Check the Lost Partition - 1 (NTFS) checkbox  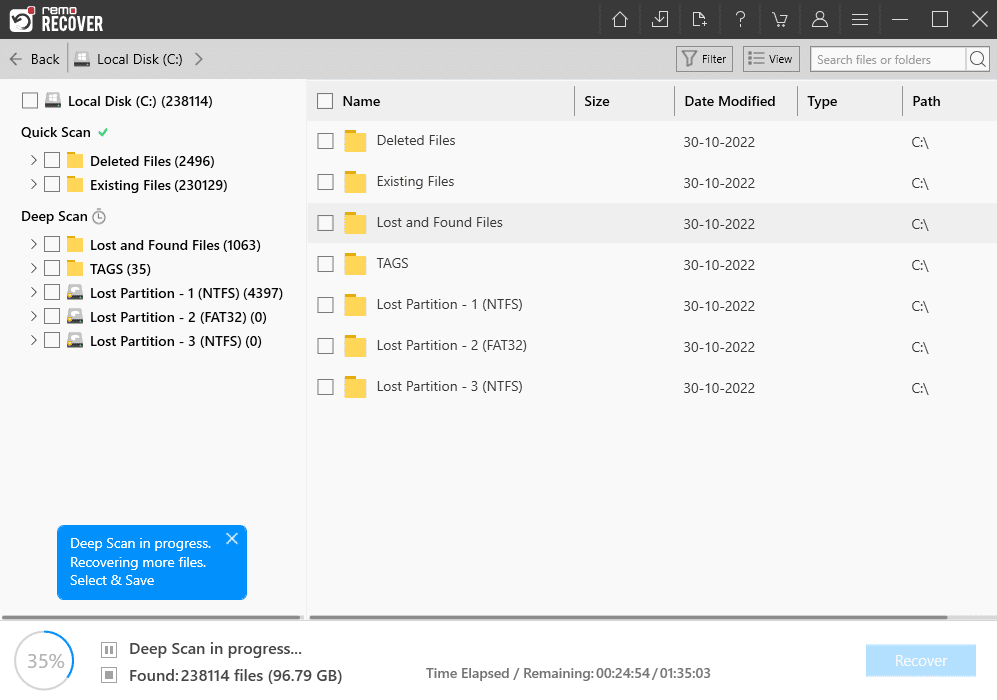[51, 292]
